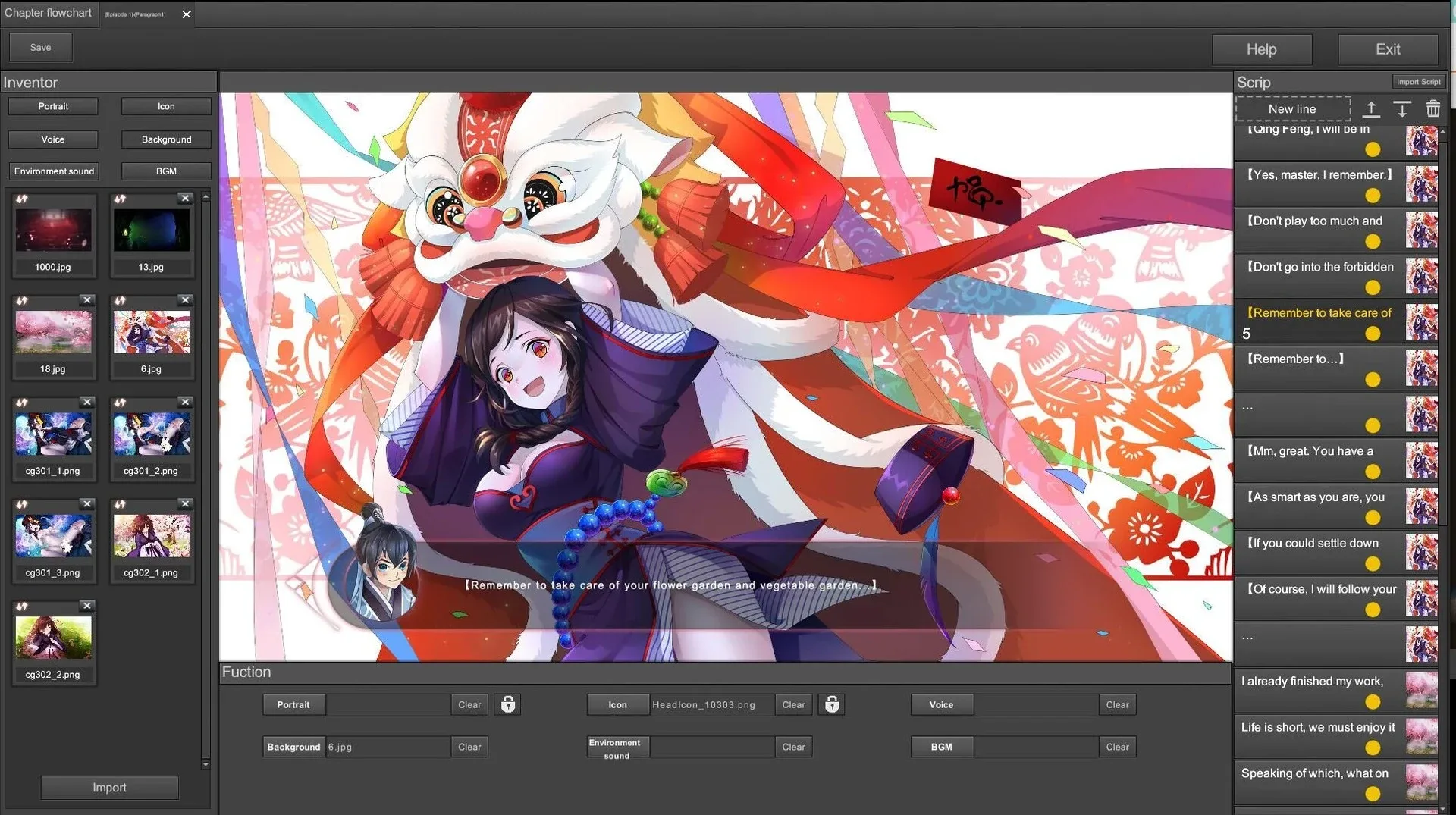Click the downward insert-line icon in Scrip panel
Viewport: 1456px width, 815px height.
coord(1401,109)
